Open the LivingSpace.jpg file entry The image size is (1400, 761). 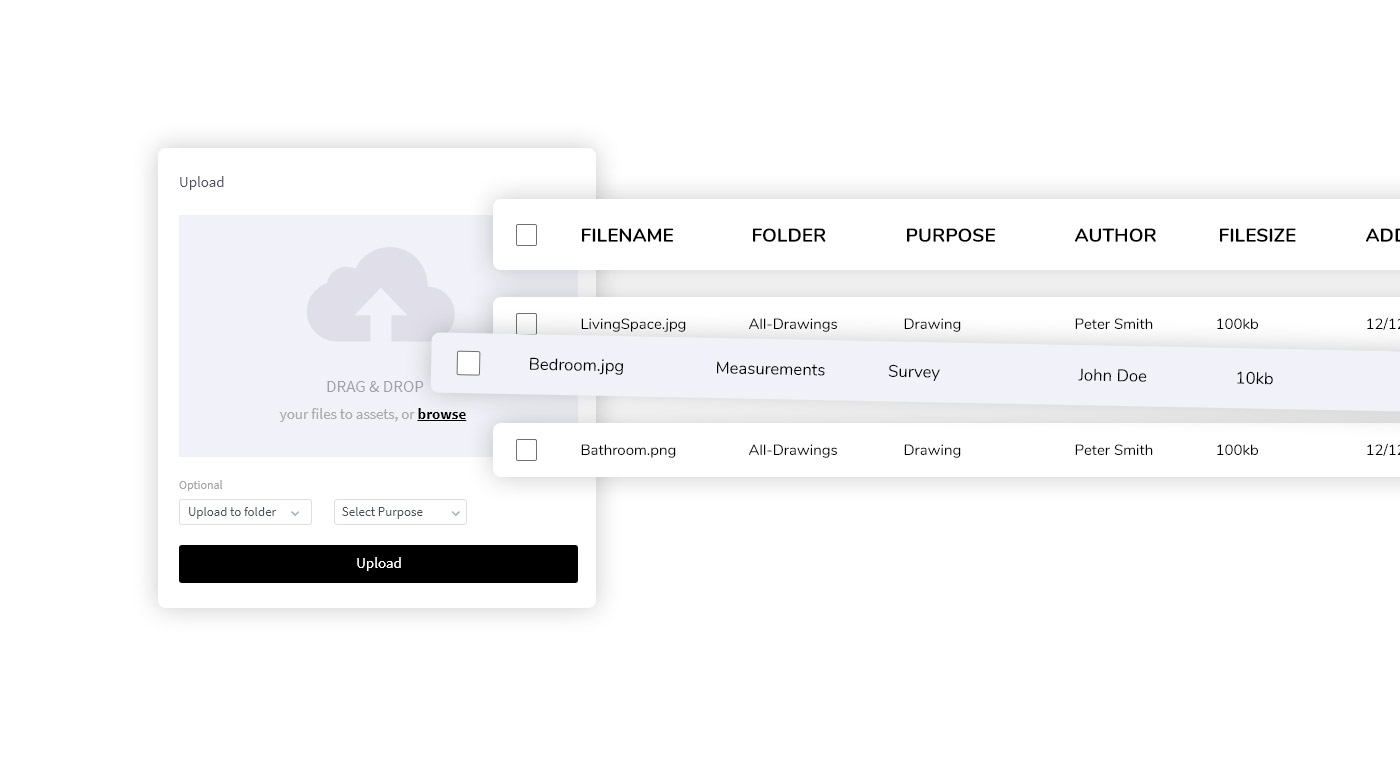click(x=633, y=324)
